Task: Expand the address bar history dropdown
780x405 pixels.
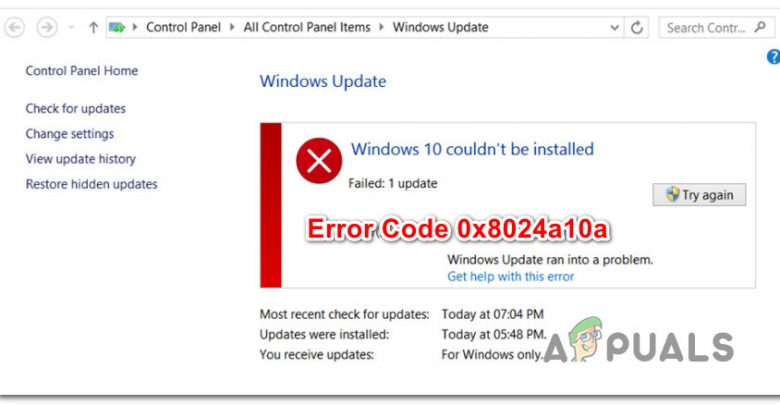Action: 615,27
